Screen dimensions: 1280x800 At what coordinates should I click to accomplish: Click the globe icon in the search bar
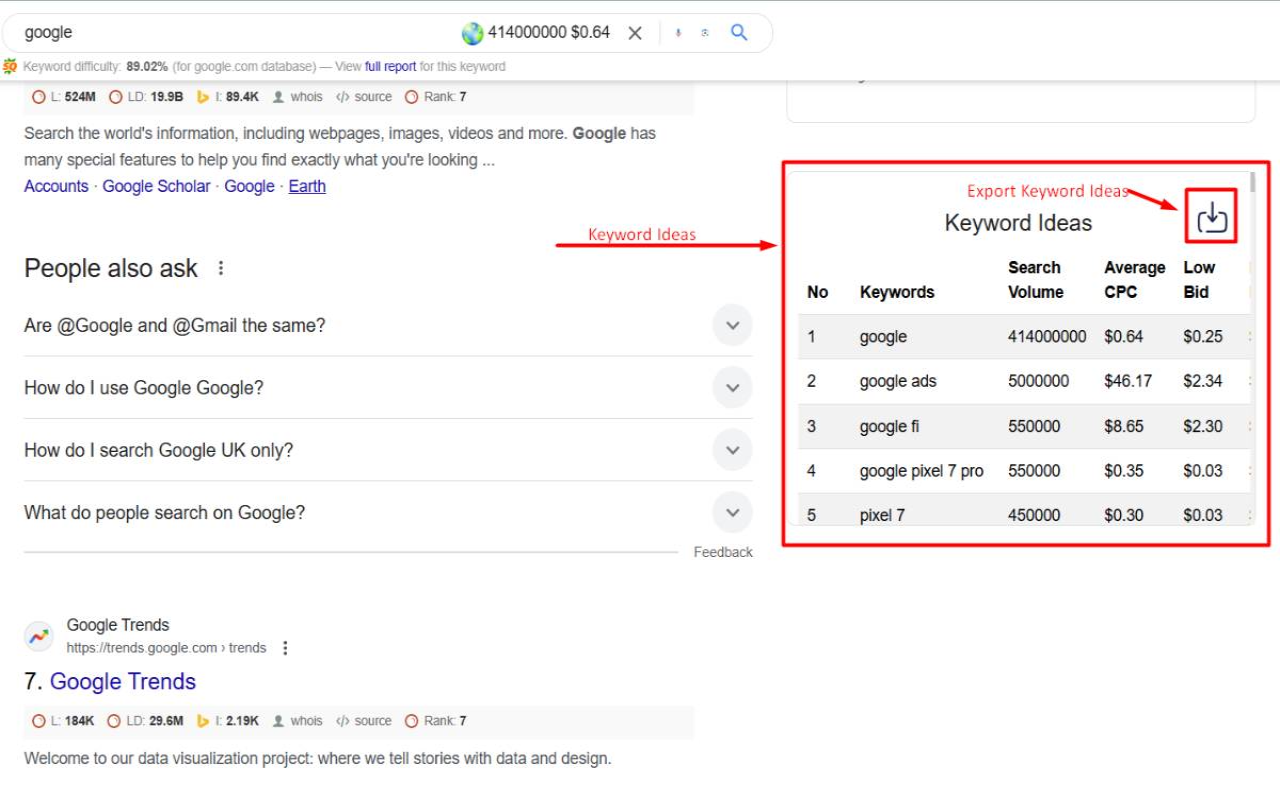click(x=472, y=33)
